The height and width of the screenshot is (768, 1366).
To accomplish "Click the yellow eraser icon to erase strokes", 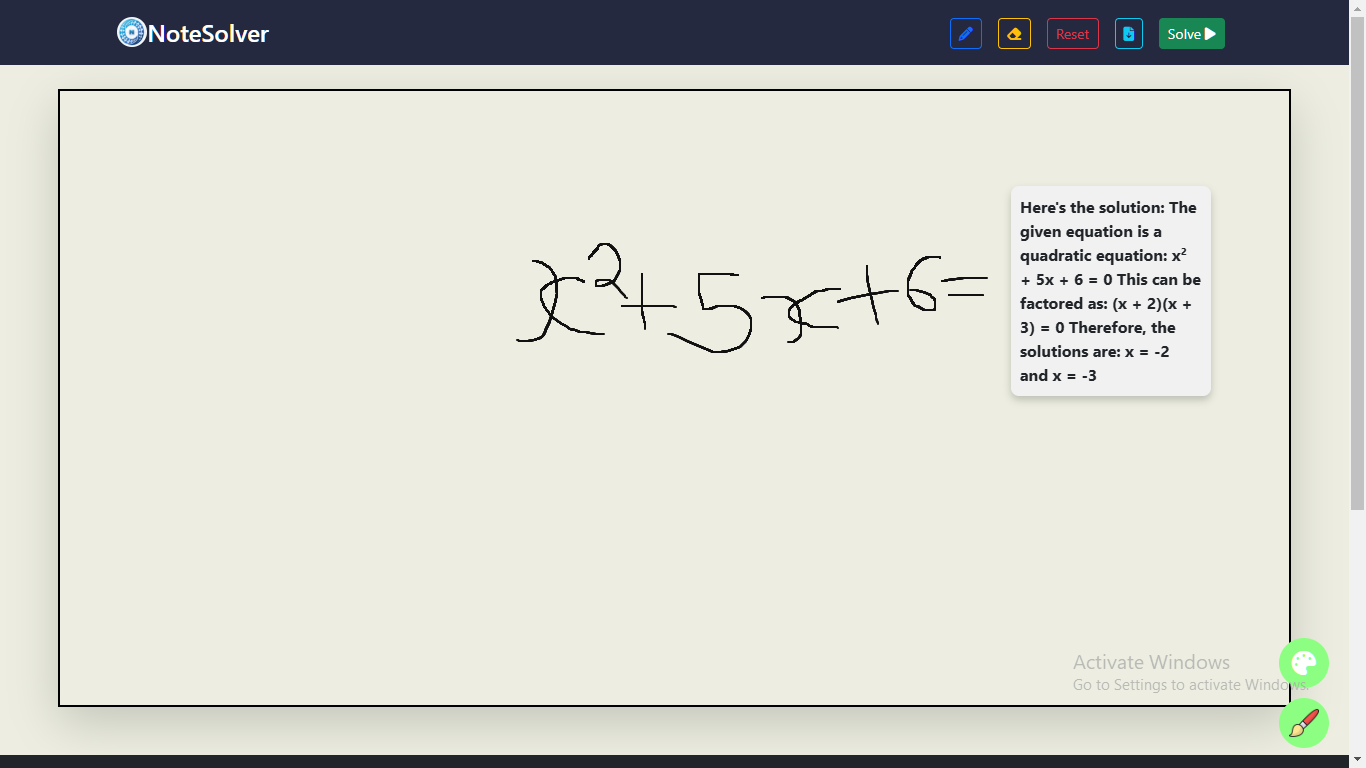I will (x=1014, y=33).
